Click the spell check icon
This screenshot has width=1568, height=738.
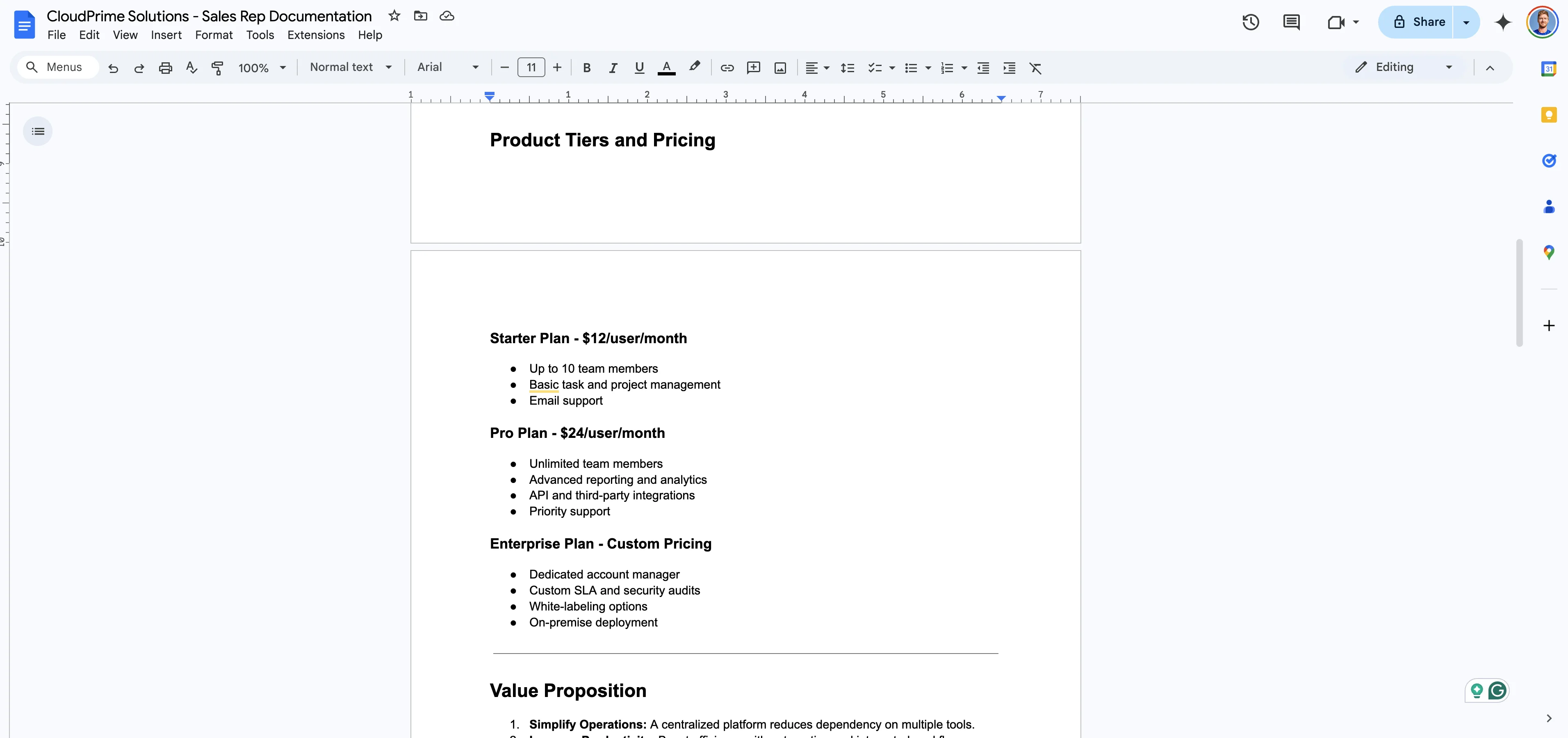[x=191, y=68]
